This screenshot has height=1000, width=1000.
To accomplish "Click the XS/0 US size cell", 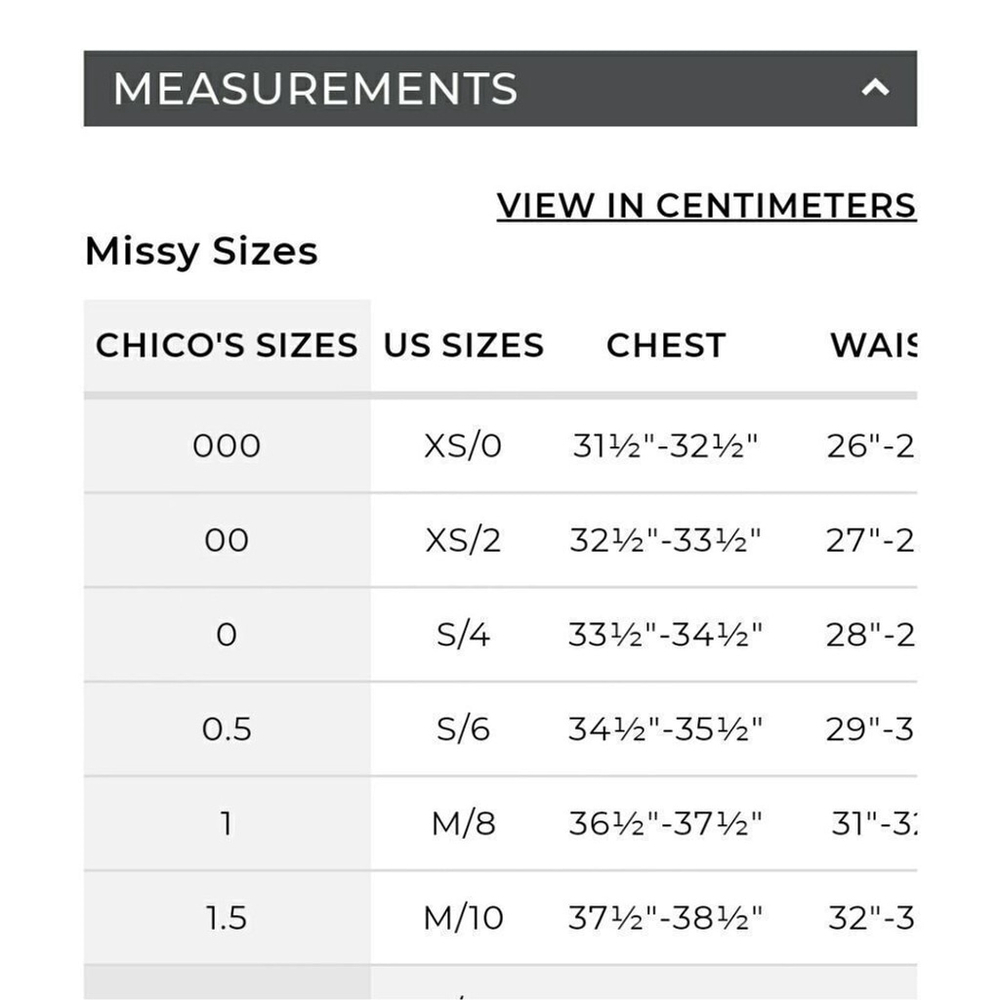I will [x=463, y=445].
